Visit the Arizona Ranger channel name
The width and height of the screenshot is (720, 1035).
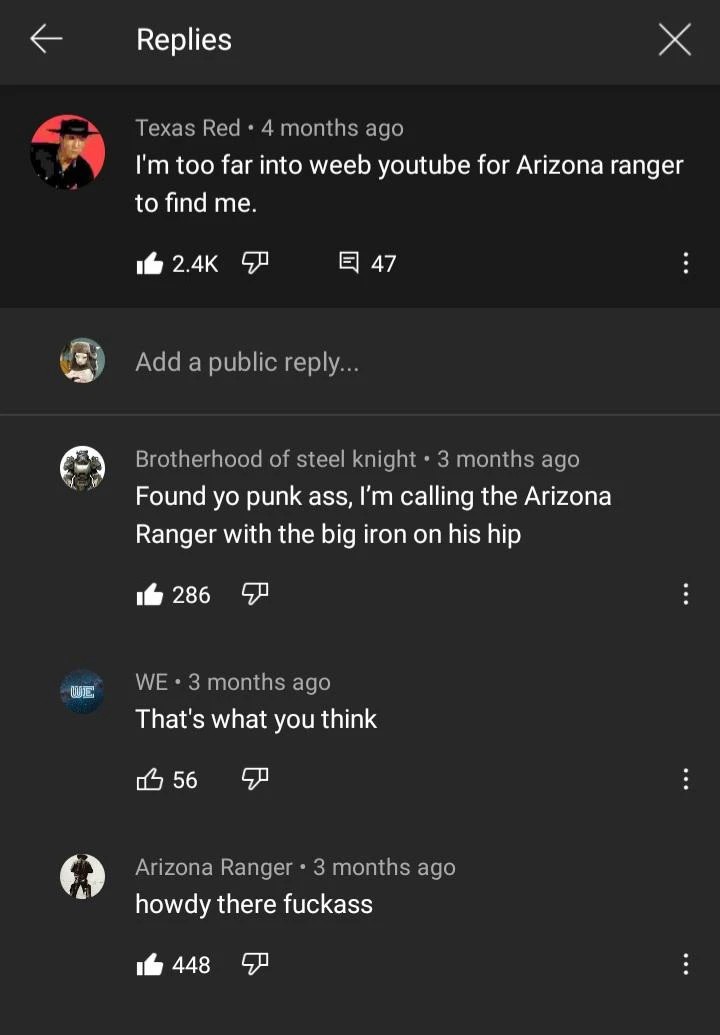(x=214, y=867)
